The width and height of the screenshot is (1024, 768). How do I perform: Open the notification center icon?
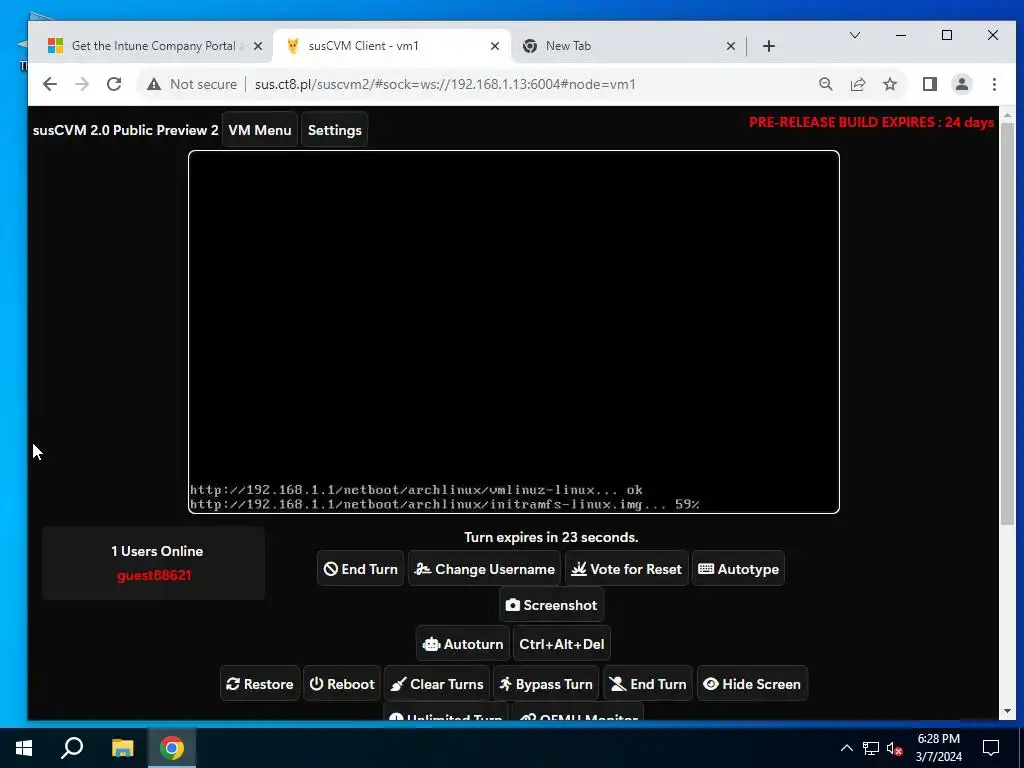pos(991,748)
